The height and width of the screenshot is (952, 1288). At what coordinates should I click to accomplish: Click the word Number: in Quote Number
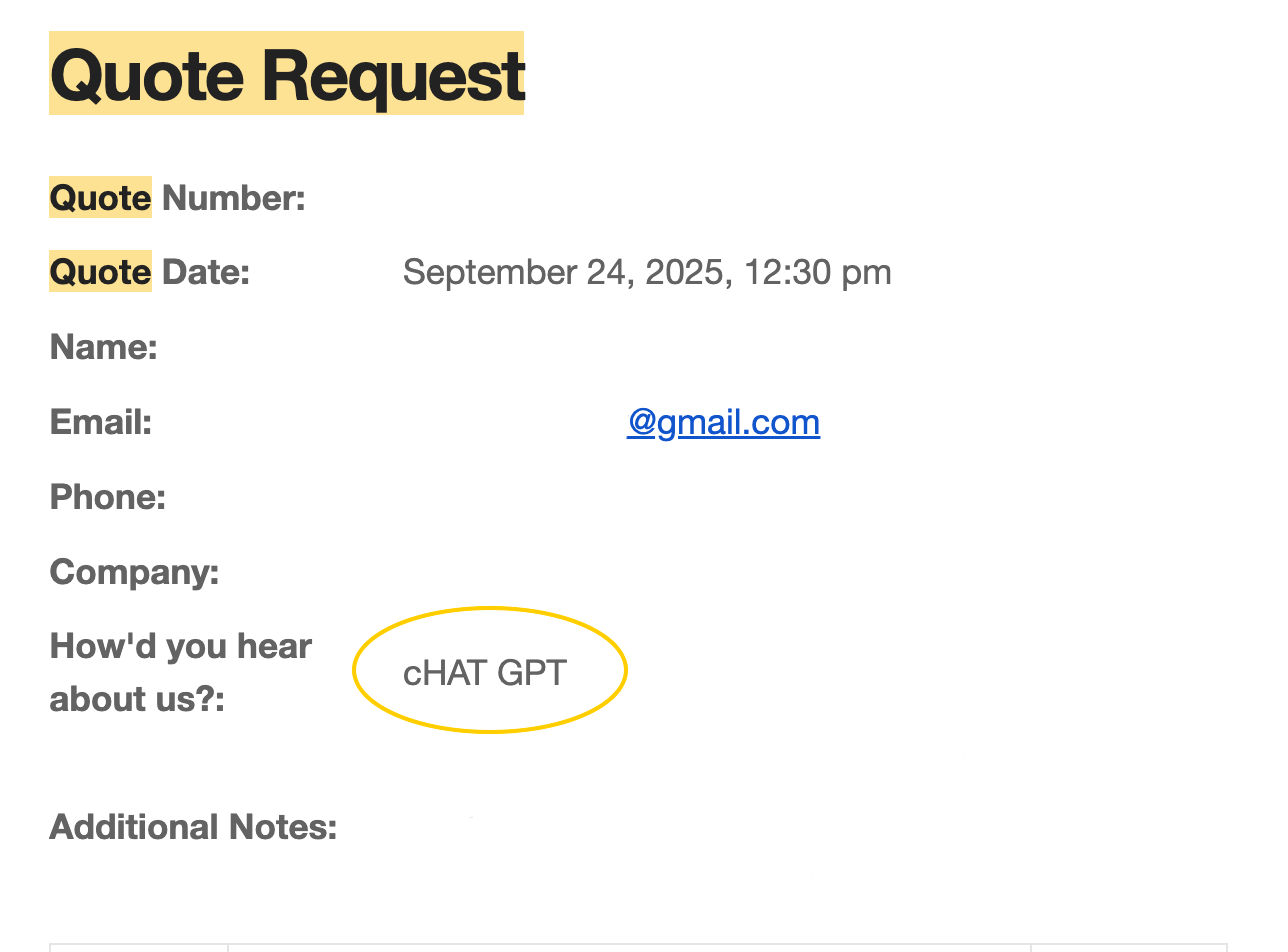[x=234, y=198]
